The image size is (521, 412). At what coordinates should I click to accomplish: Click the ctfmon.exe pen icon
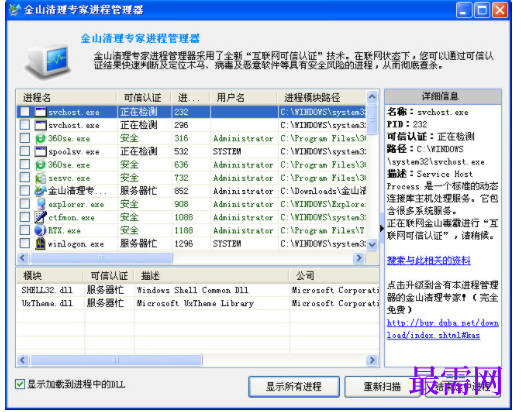pyautogui.click(x=40, y=217)
